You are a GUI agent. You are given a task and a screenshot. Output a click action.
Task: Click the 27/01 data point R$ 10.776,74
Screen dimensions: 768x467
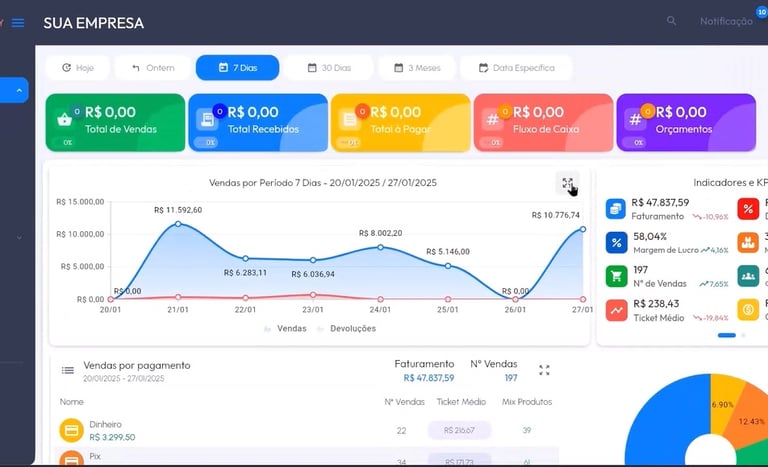[583, 229]
